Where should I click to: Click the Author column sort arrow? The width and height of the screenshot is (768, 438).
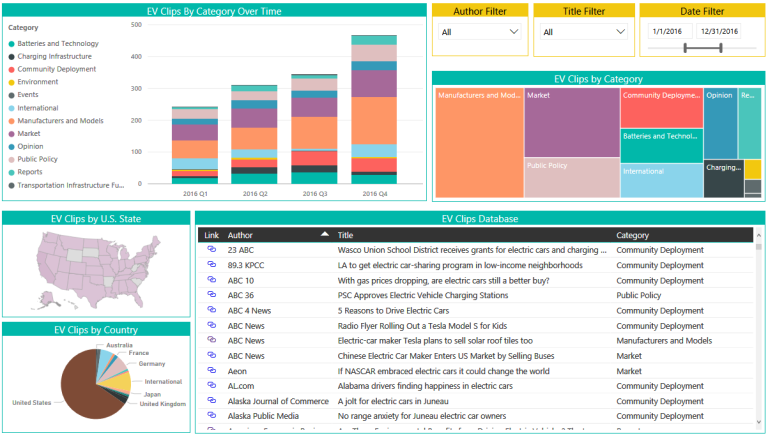324,234
